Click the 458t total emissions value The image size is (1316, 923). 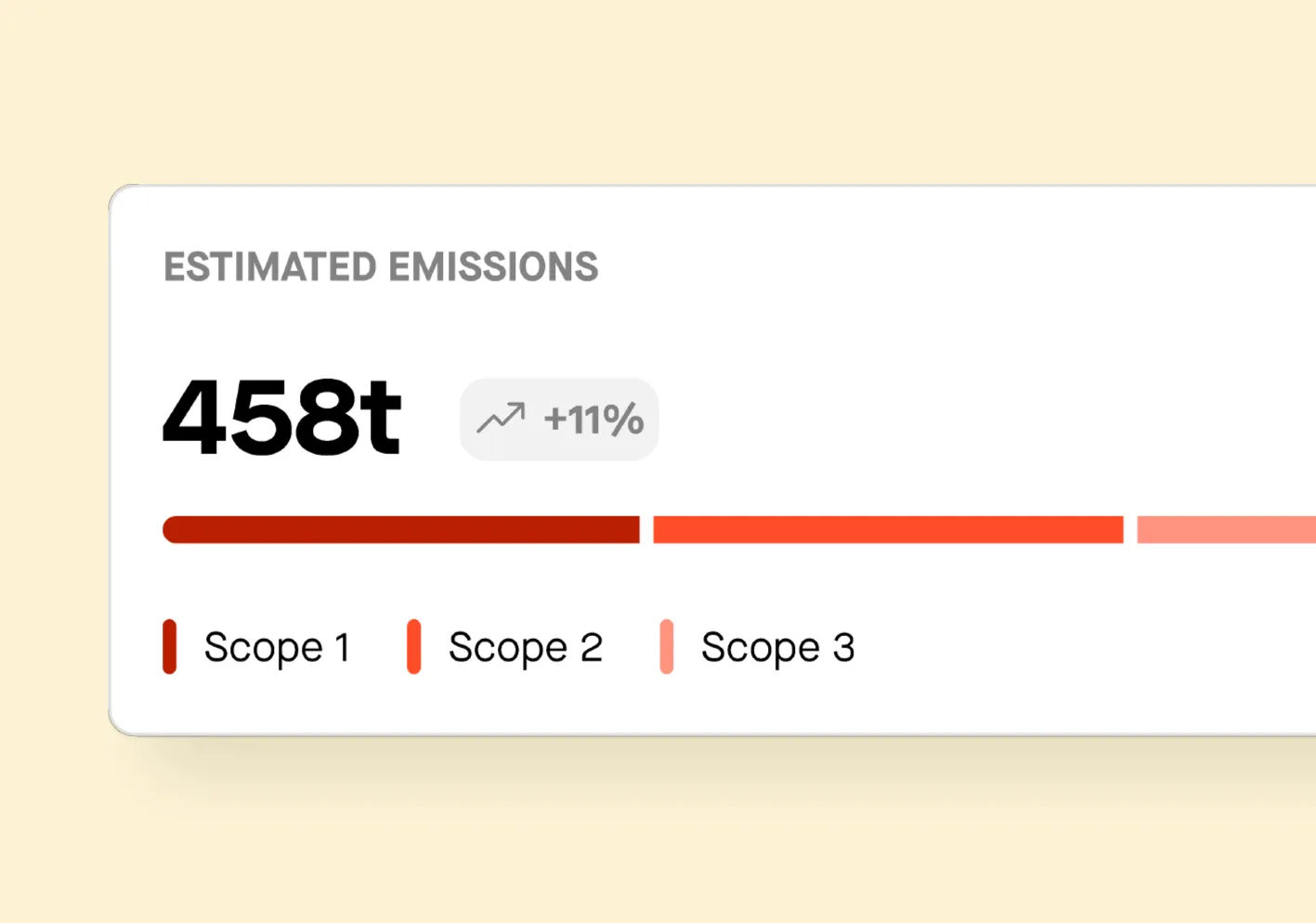281,417
